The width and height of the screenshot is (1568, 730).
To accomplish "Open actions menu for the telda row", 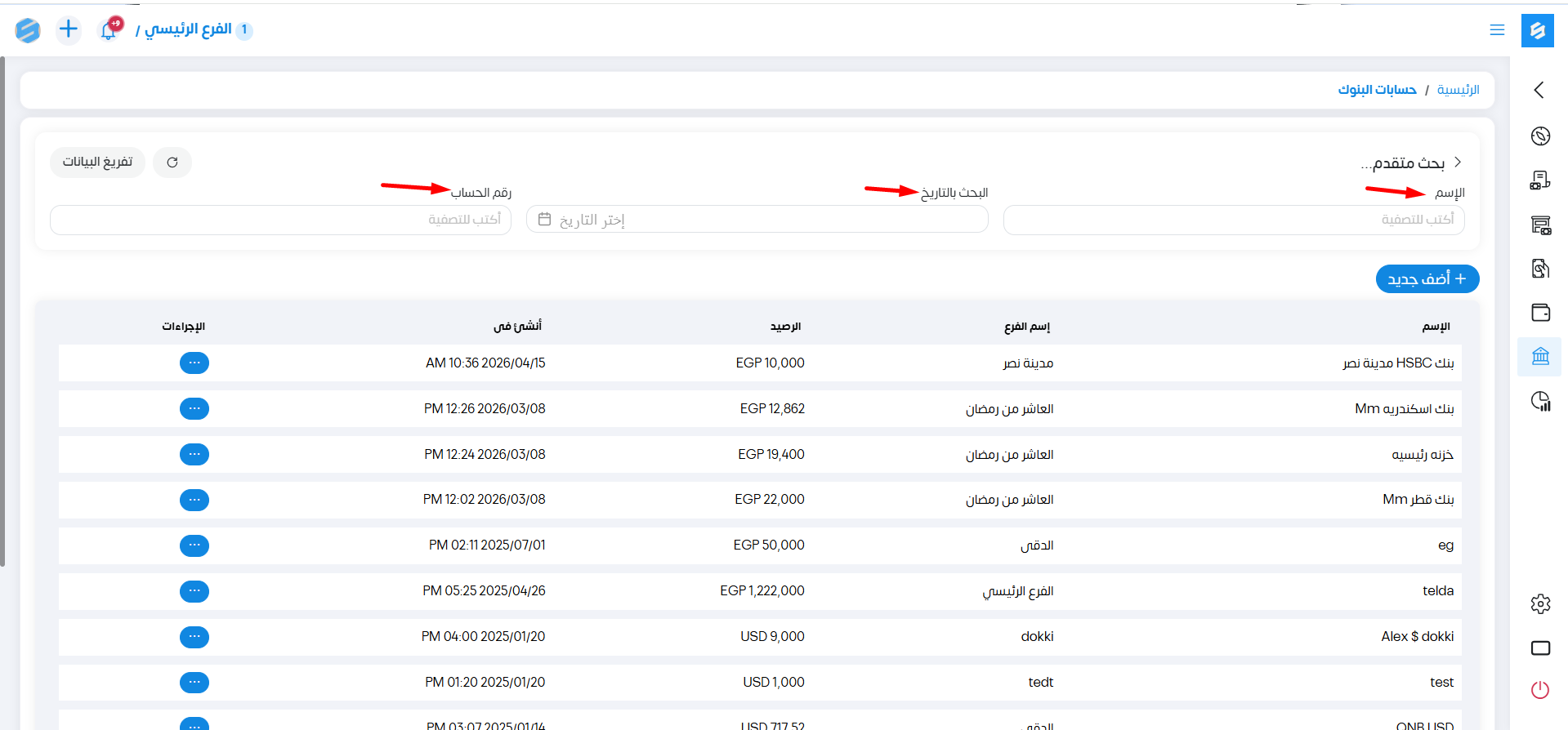I will coord(194,590).
